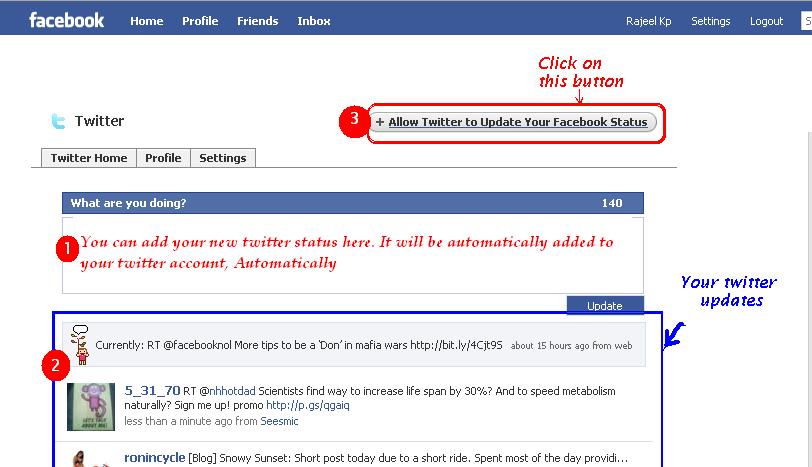Click the Seesmic source link
Viewport: 812px width, 467px height.
point(279,421)
